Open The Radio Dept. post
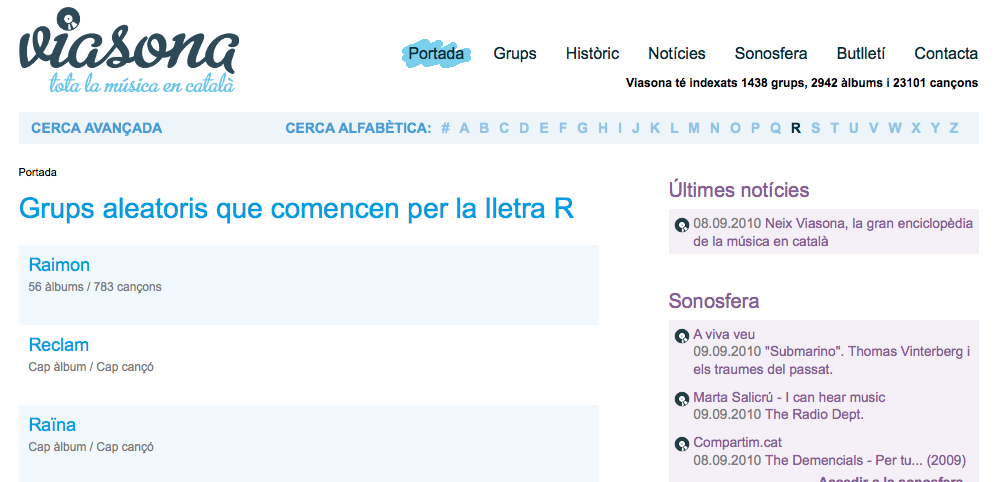Viewport: 1006px width, 482px height. [x=815, y=414]
